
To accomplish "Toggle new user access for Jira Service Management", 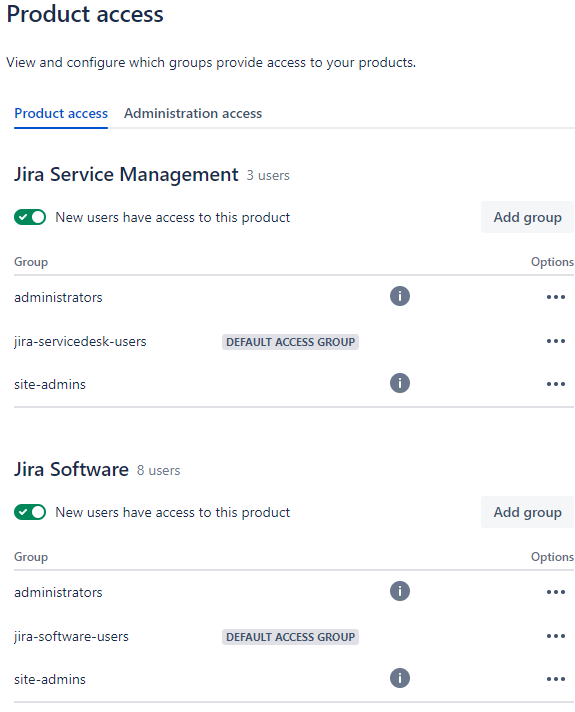I will tap(30, 218).
